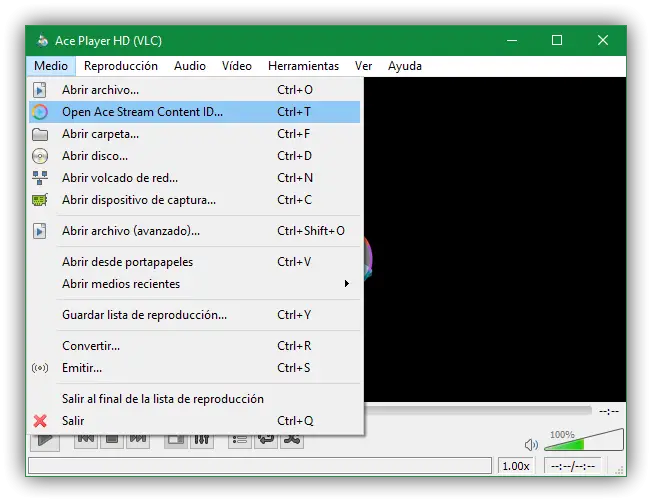
Task: Select Abrir dispositivo de captura...
Action: [x=195, y=200]
